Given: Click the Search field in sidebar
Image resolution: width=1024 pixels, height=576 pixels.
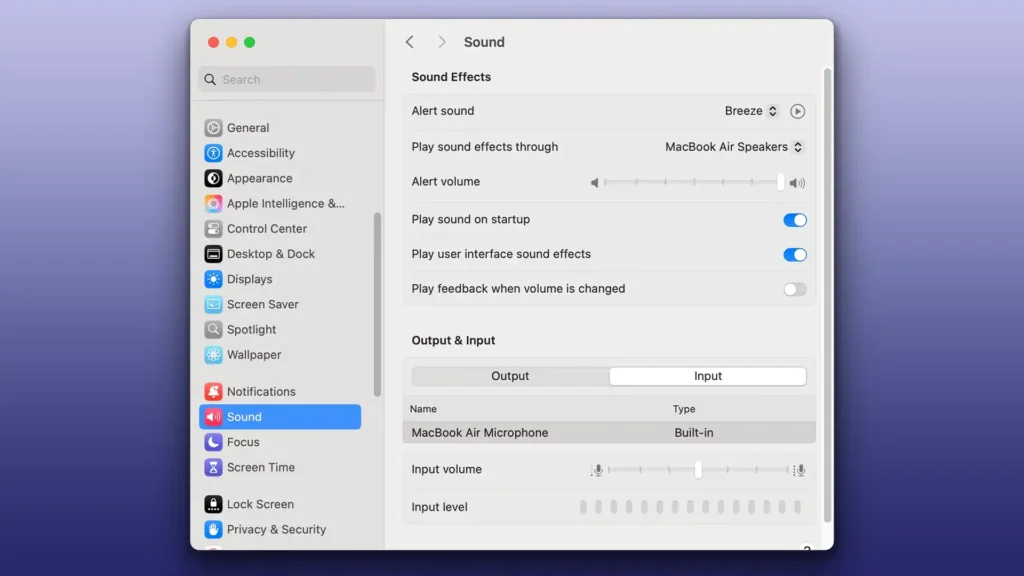Looking at the screenshot, I should (x=287, y=80).
